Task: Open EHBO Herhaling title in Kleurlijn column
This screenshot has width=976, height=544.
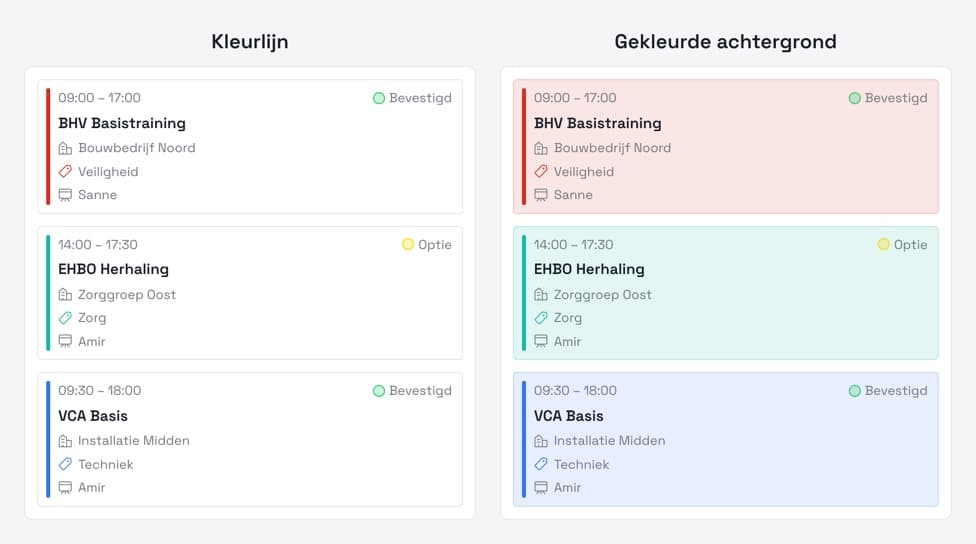Action: 113,270
